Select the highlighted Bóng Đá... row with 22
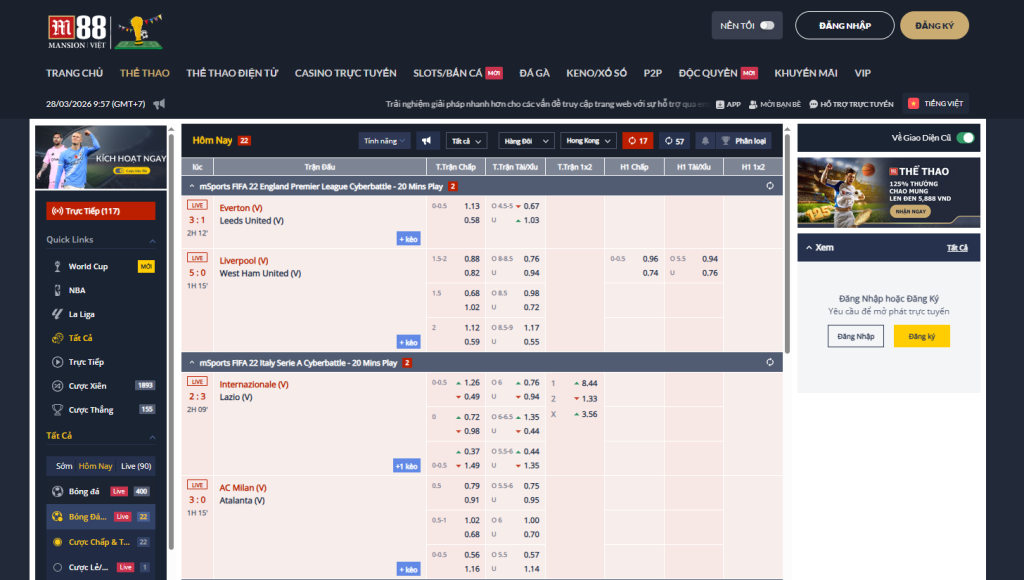This screenshot has width=1024, height=580. (x=101, y=517)
